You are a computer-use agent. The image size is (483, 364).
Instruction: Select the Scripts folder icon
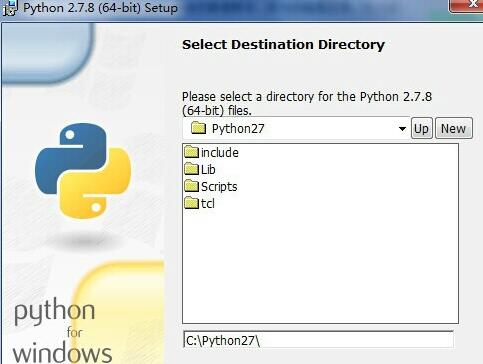pyautogui.click(x=192, y=186)
